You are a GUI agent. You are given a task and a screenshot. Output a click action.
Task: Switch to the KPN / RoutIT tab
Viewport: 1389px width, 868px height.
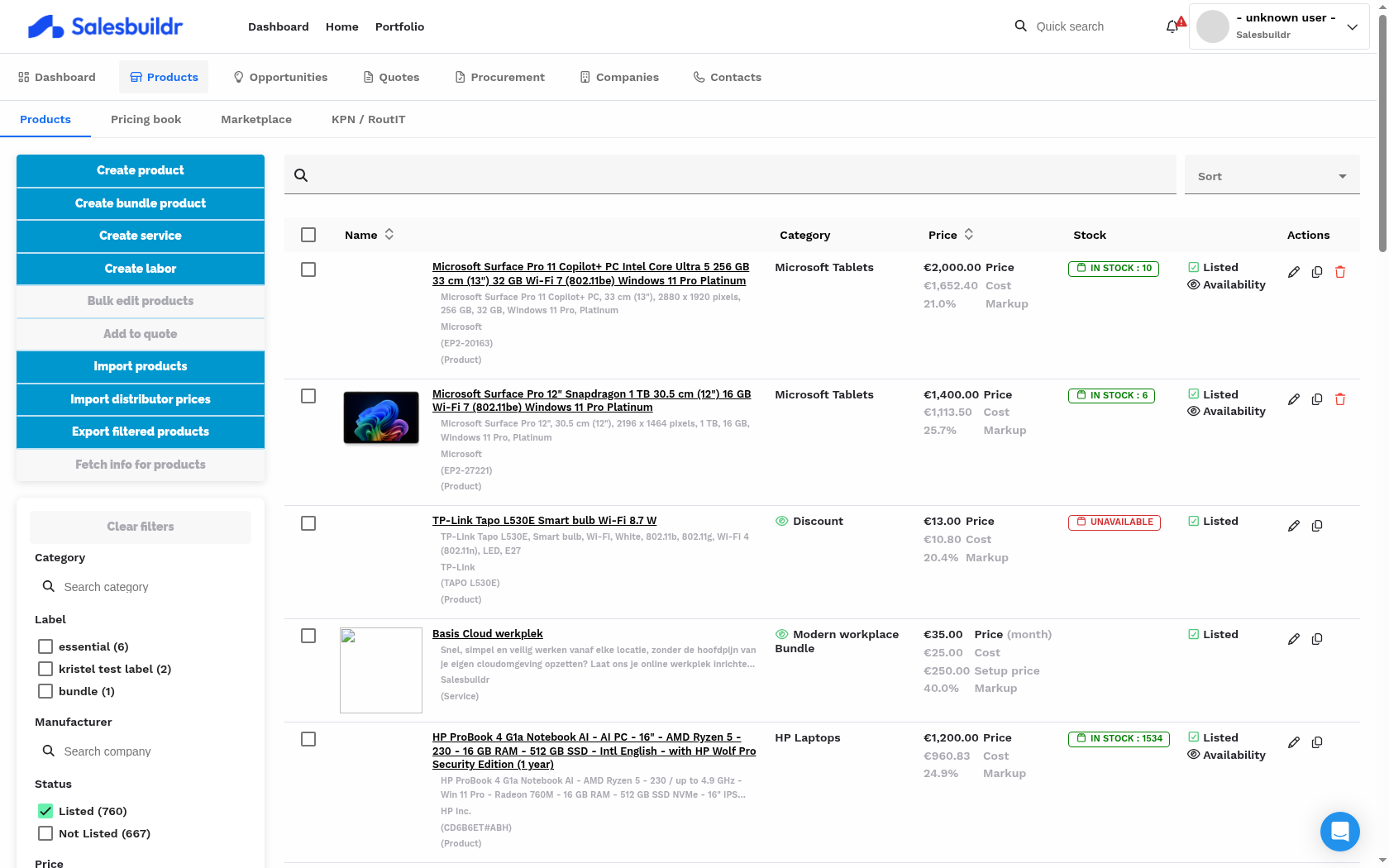[x=369, y=119]
